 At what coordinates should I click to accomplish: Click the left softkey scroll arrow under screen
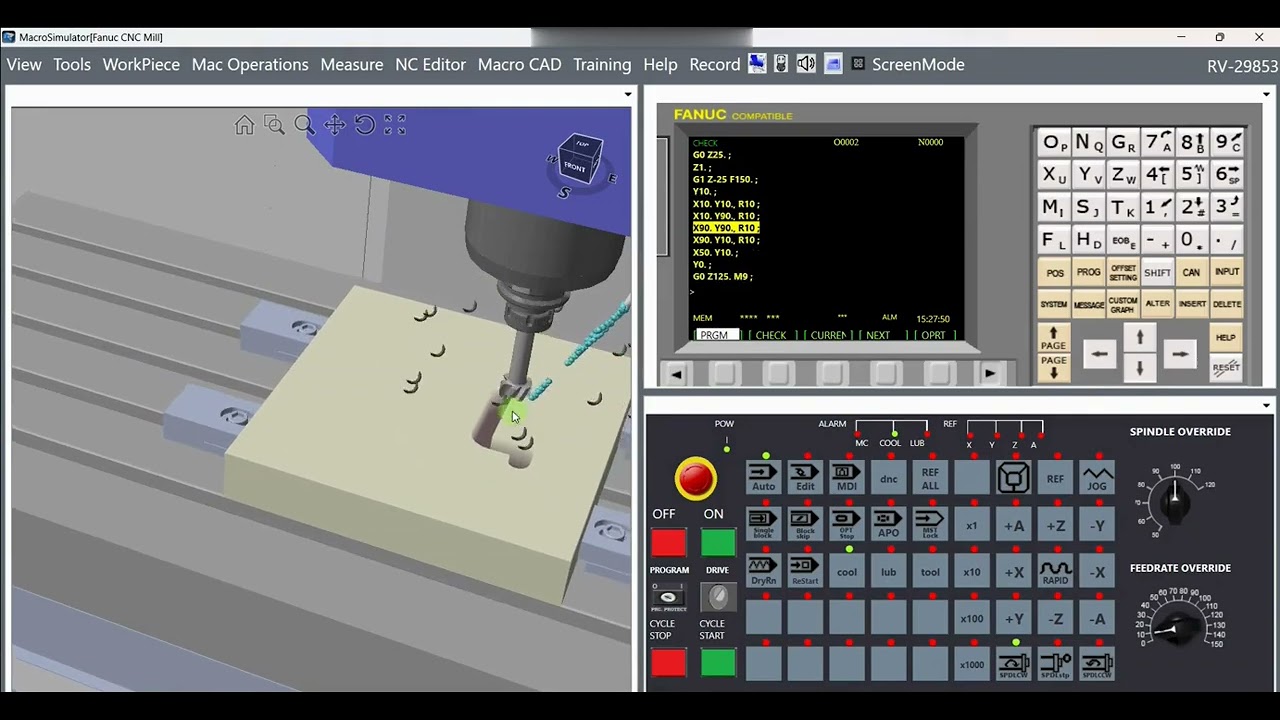point(677,374)
